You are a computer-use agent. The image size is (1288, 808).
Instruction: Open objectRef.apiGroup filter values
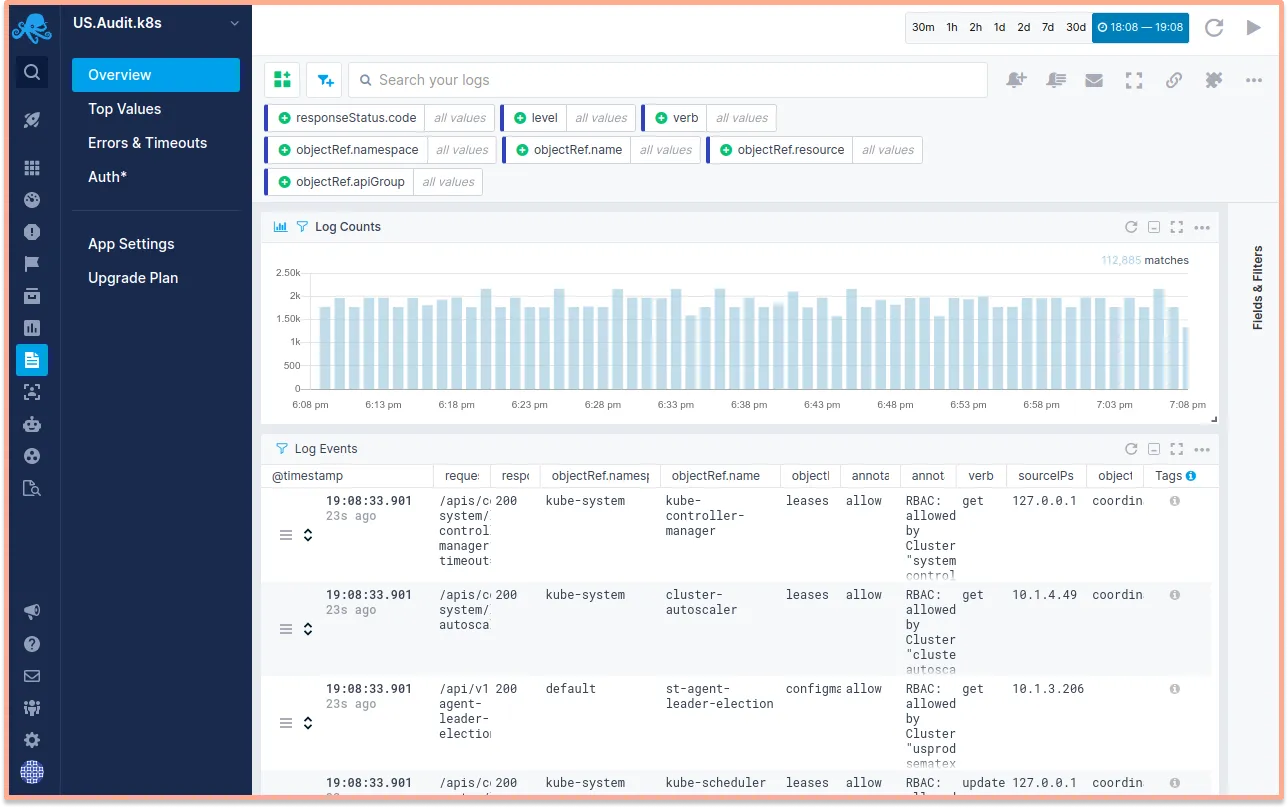click(448, 182)
